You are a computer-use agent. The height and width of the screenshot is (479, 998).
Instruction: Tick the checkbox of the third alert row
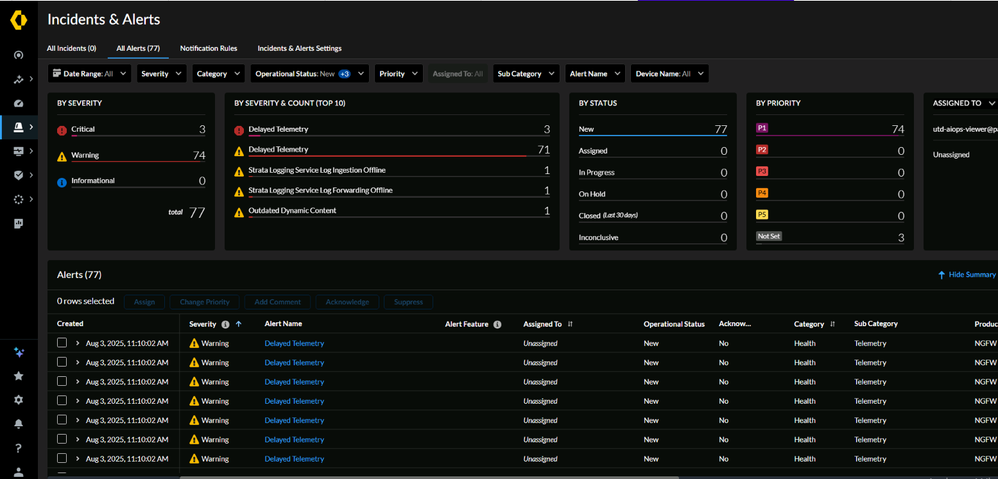tap(62, 381)
